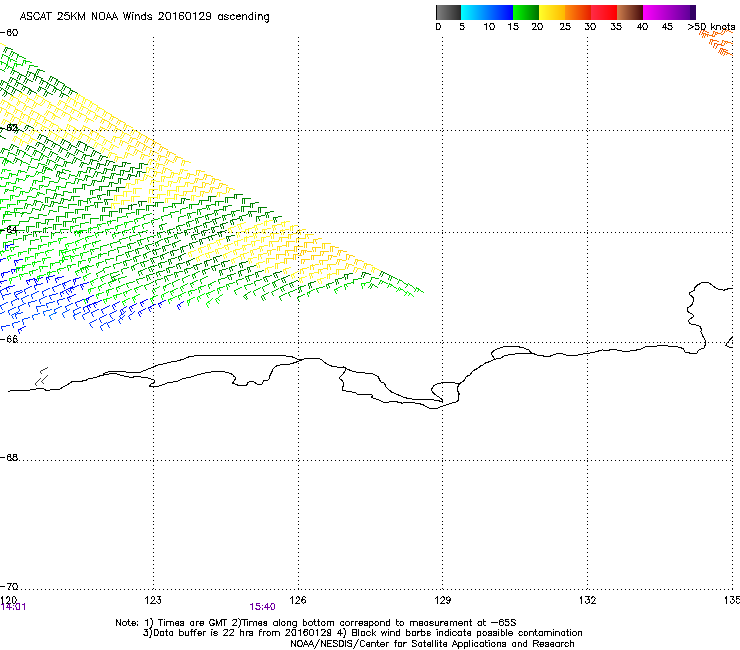This screenshot has width=740, height=650.
Task: Click the latitude label '-60'
Action: pos(9,33)
